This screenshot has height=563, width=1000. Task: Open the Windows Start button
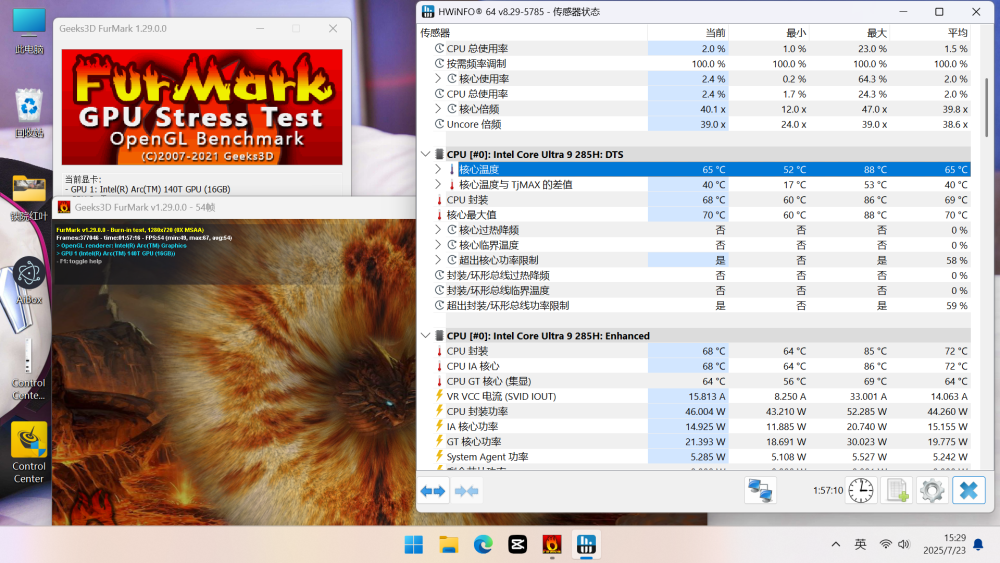pyautogui.click(x=414, y=545)
